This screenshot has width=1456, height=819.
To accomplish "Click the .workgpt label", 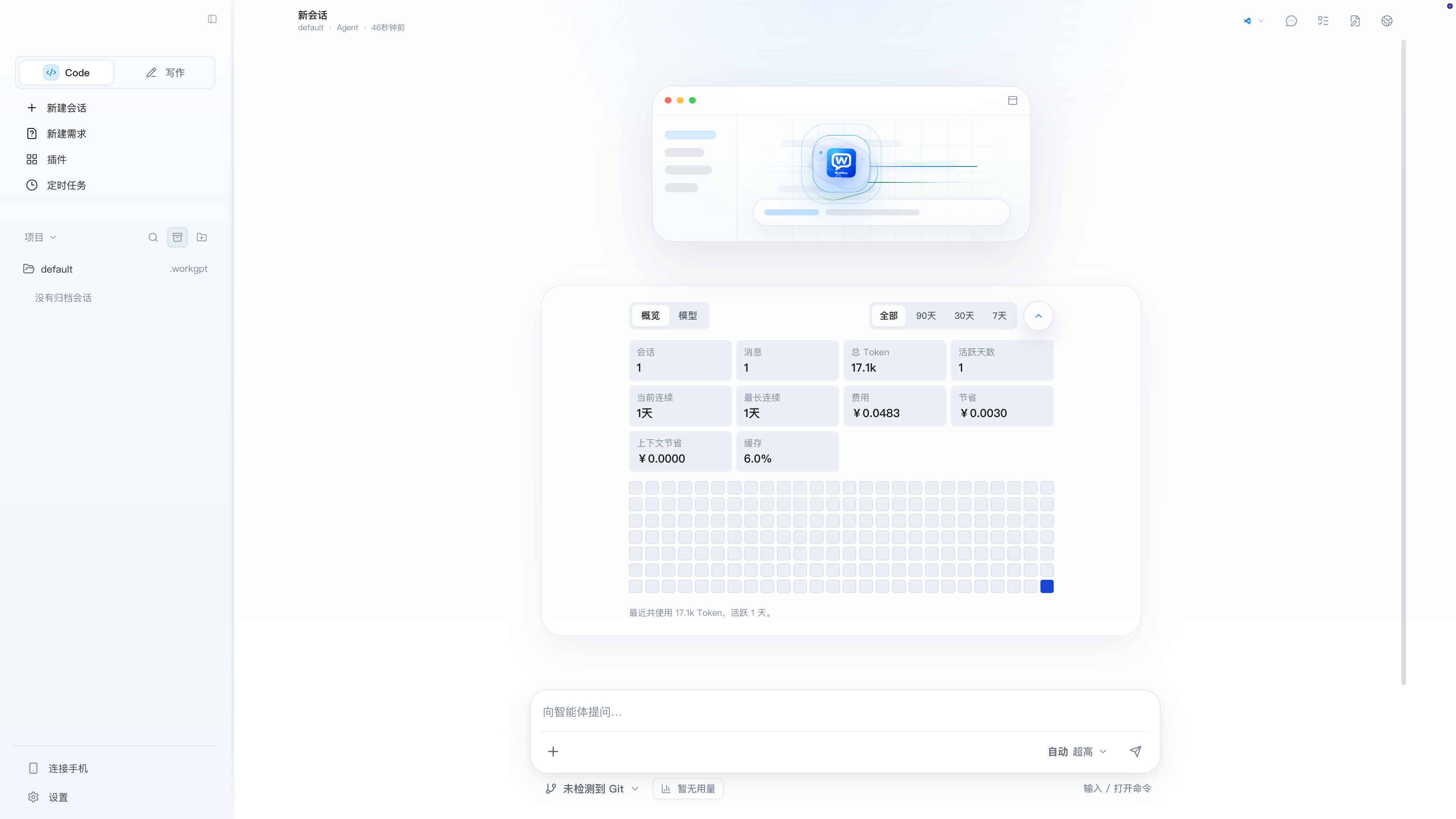I will [189, 268].
